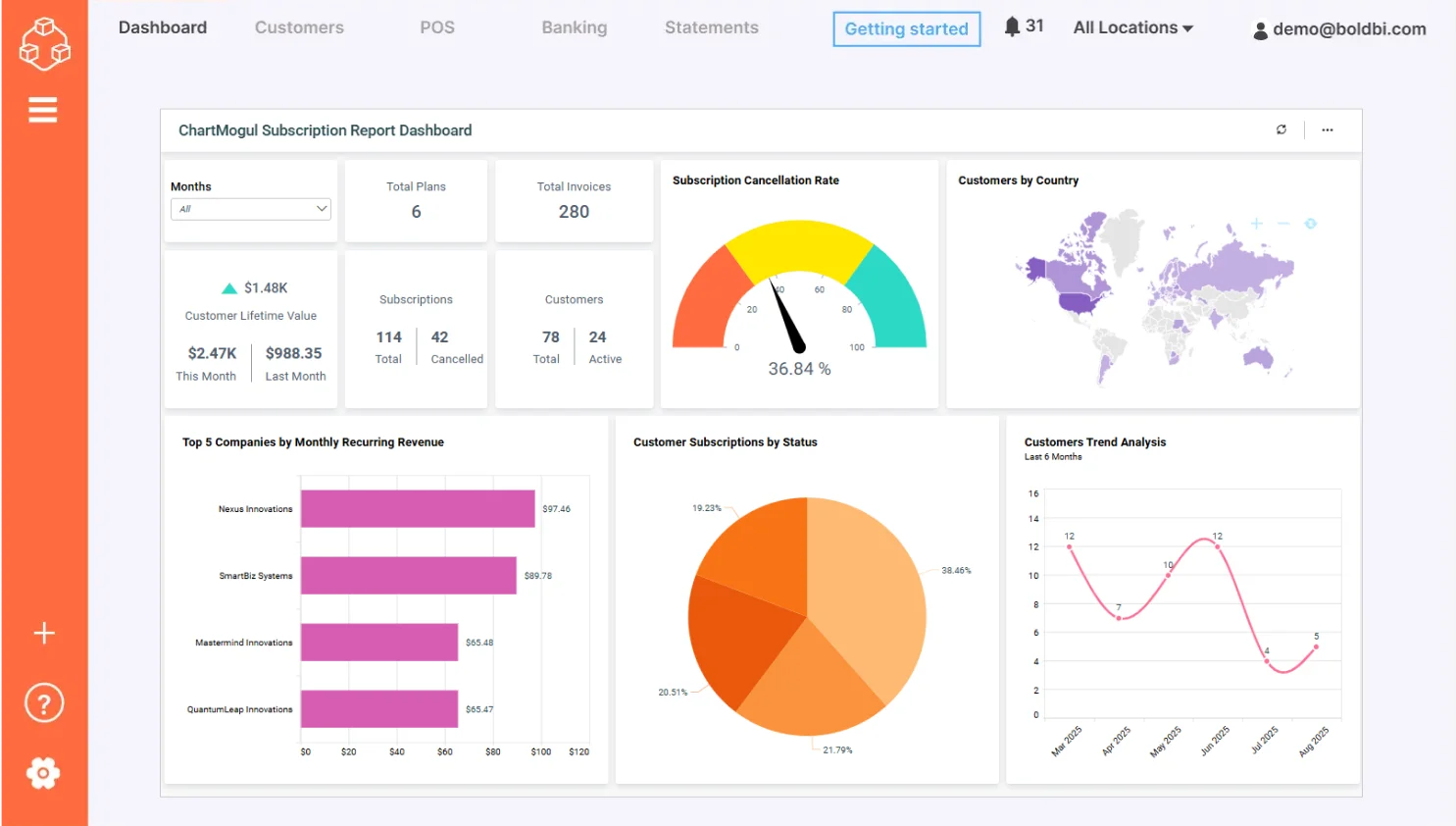Click the plus icon to create new content

point(43,633)
